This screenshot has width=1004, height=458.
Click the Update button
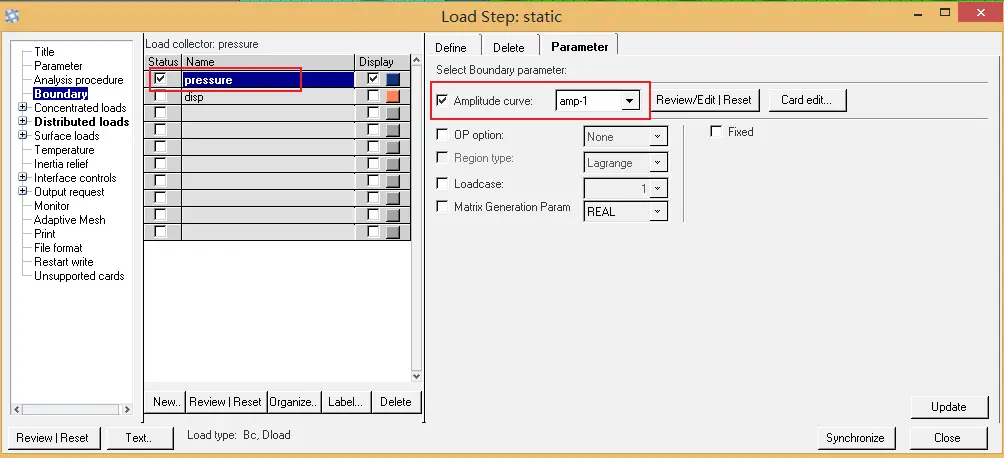[948, 407]
